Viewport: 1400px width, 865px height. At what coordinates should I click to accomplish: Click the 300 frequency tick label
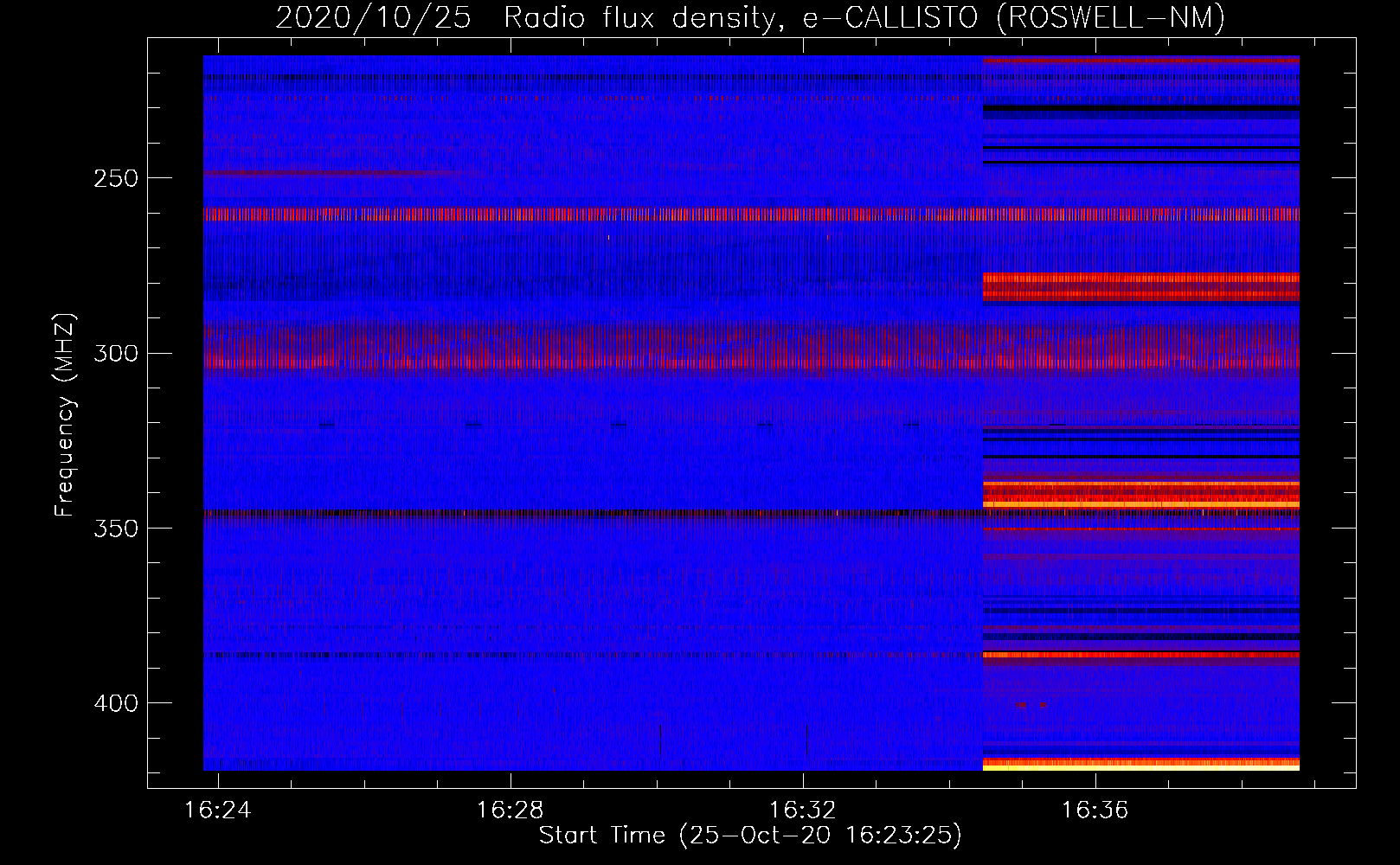(116, 354)
